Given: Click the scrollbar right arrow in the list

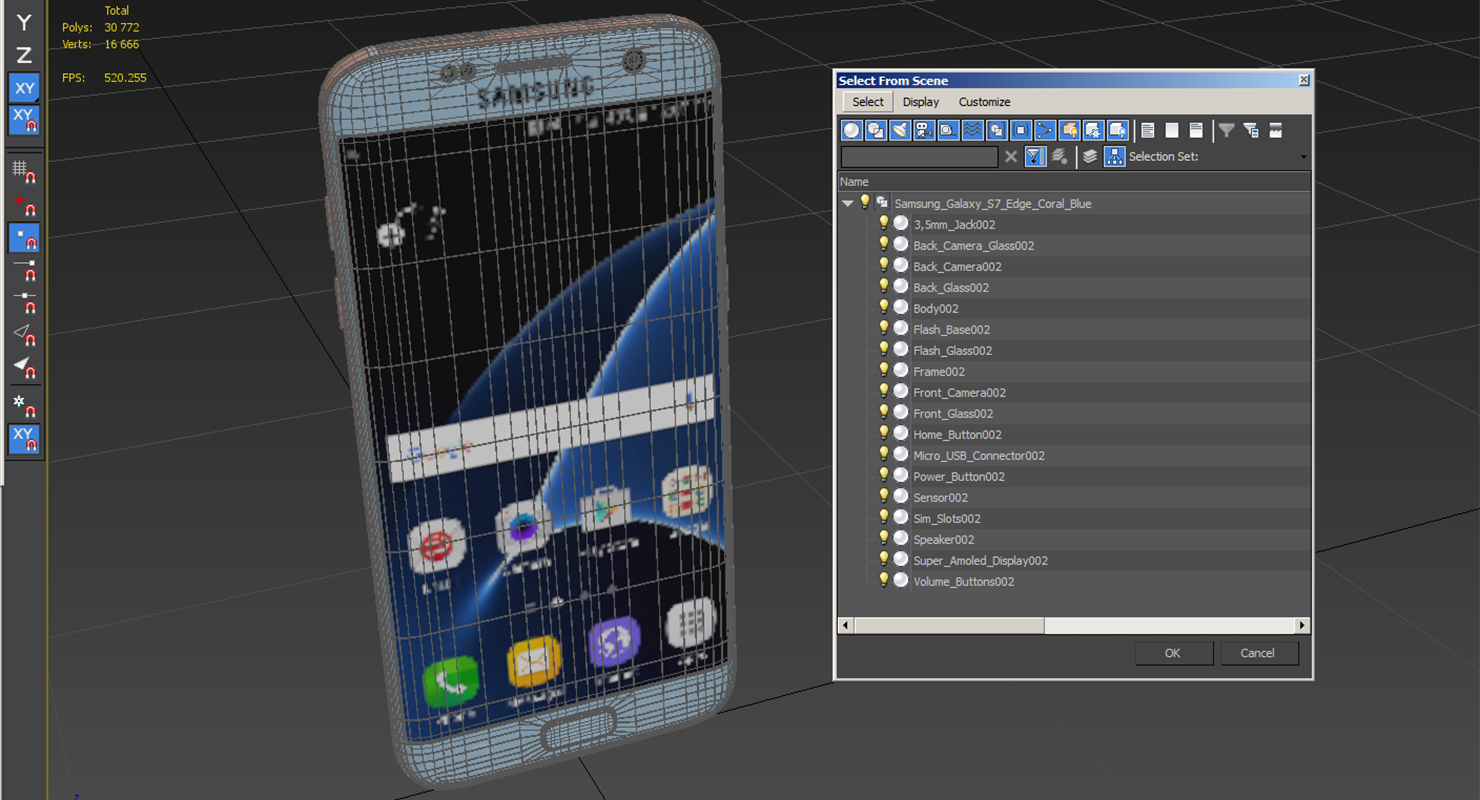Looking at the screenshot, I should [1302, 625].
